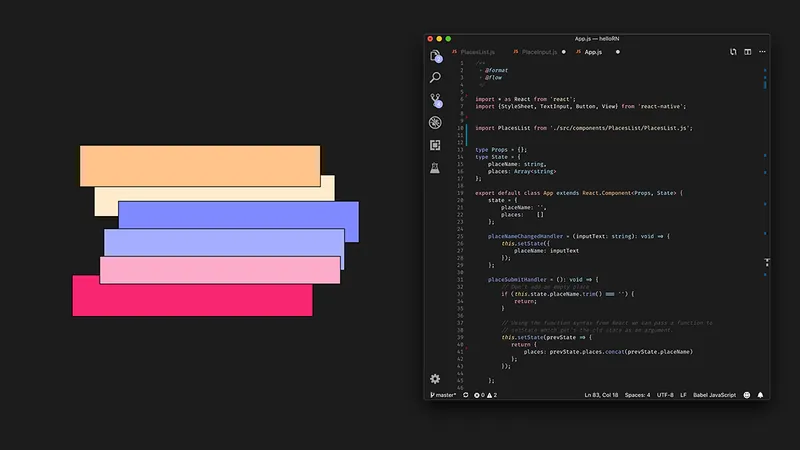Viewport: 800px width, 450px height.
Task: Open the Explorer files icon
Action: (435, 56)
